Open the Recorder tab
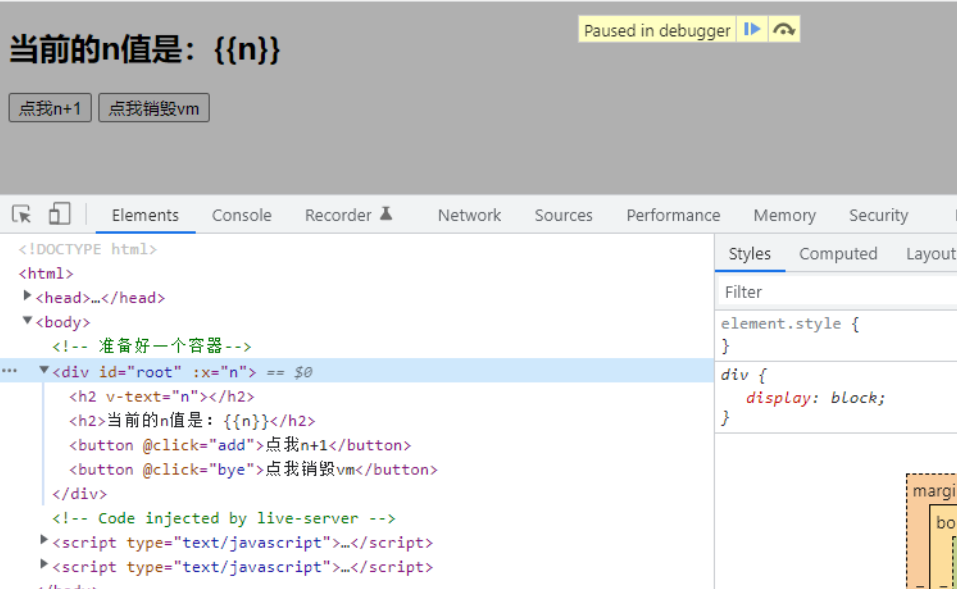This screenshot has width=957, height=589. point(338,215)
